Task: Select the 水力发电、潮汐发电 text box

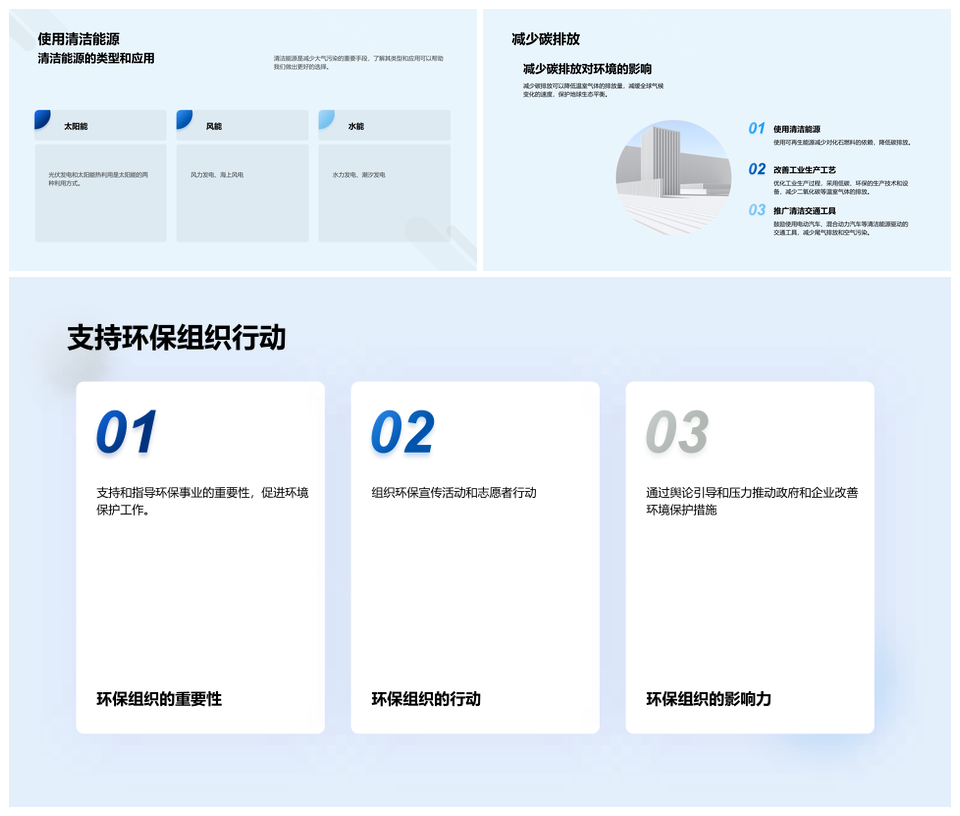Action: coord(359,175)
